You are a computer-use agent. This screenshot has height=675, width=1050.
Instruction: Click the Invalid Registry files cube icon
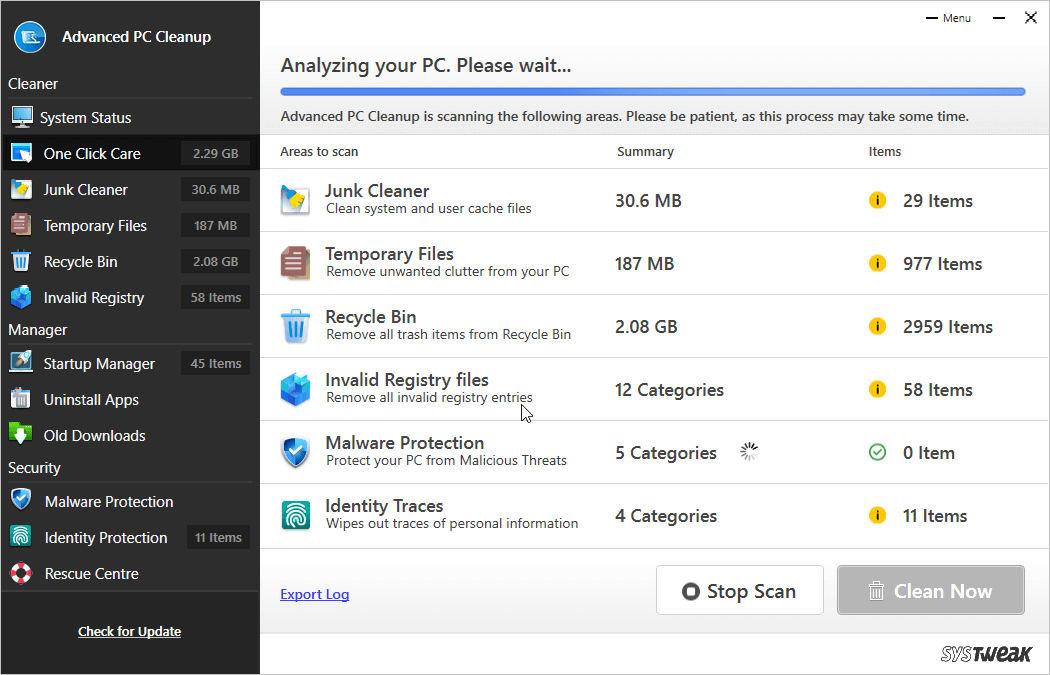tap(295, 389)
